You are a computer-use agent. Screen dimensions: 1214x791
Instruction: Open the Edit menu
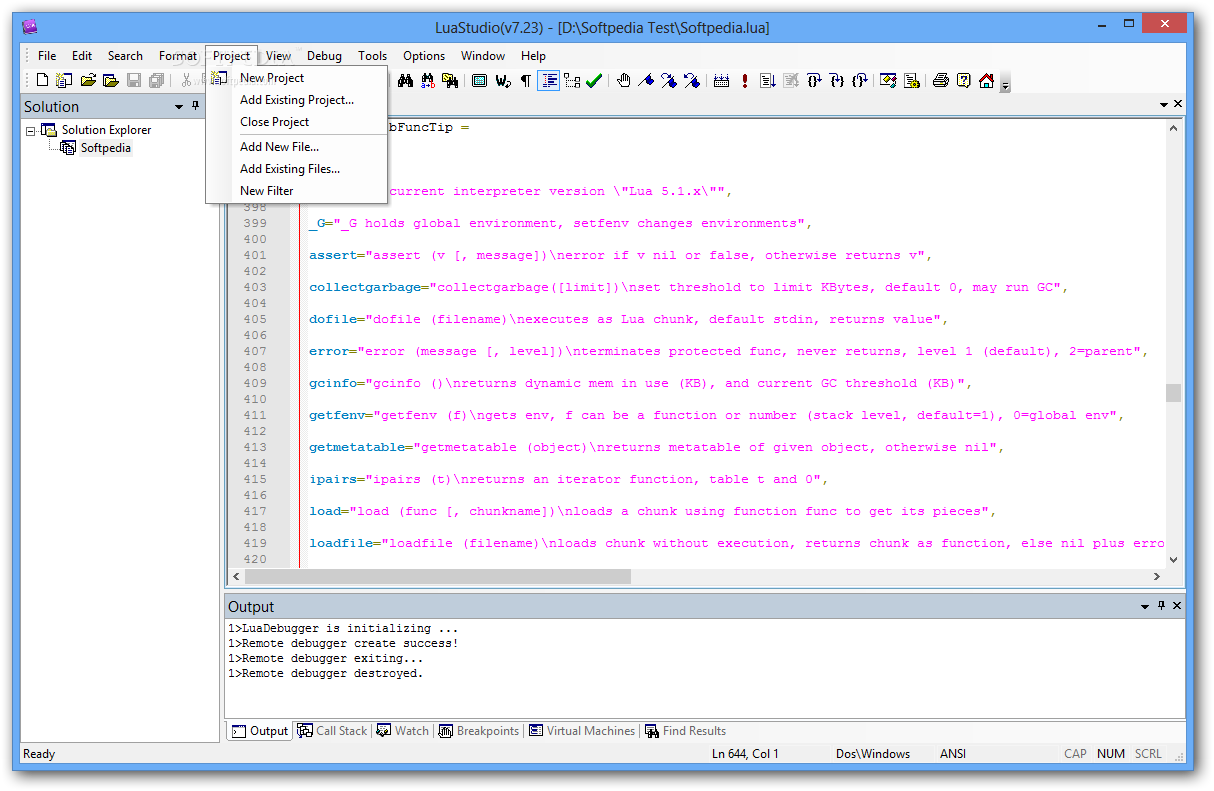(82, 56)
